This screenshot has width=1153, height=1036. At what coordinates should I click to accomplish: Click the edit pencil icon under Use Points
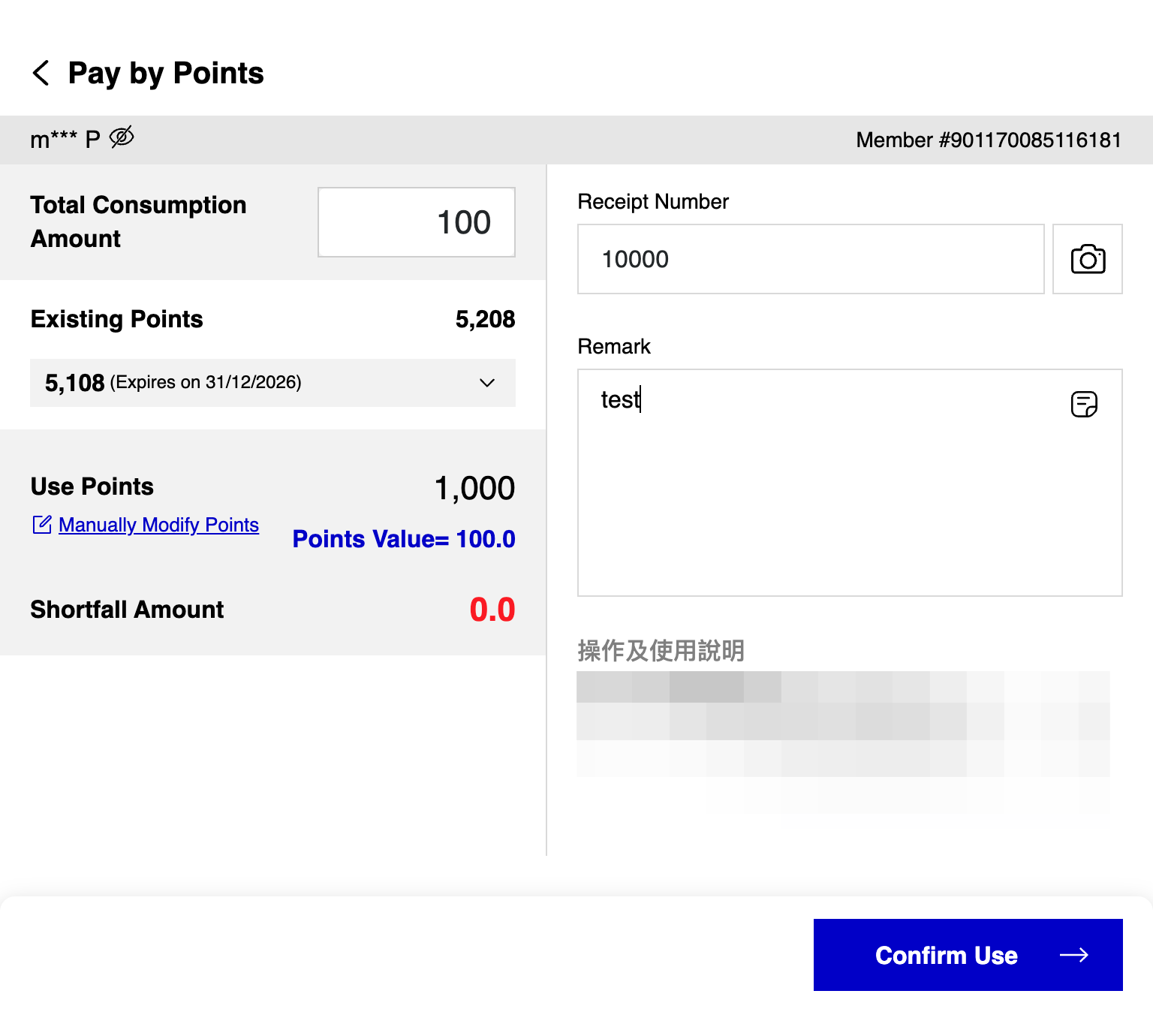point(42,525)
